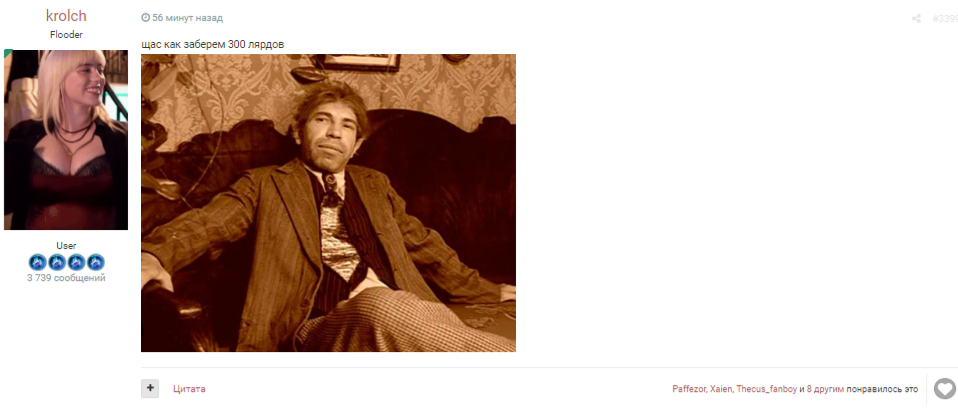The image size is (958, 412).
Task: Click the third blue rank badge
Action: click(x=76, y=263)
